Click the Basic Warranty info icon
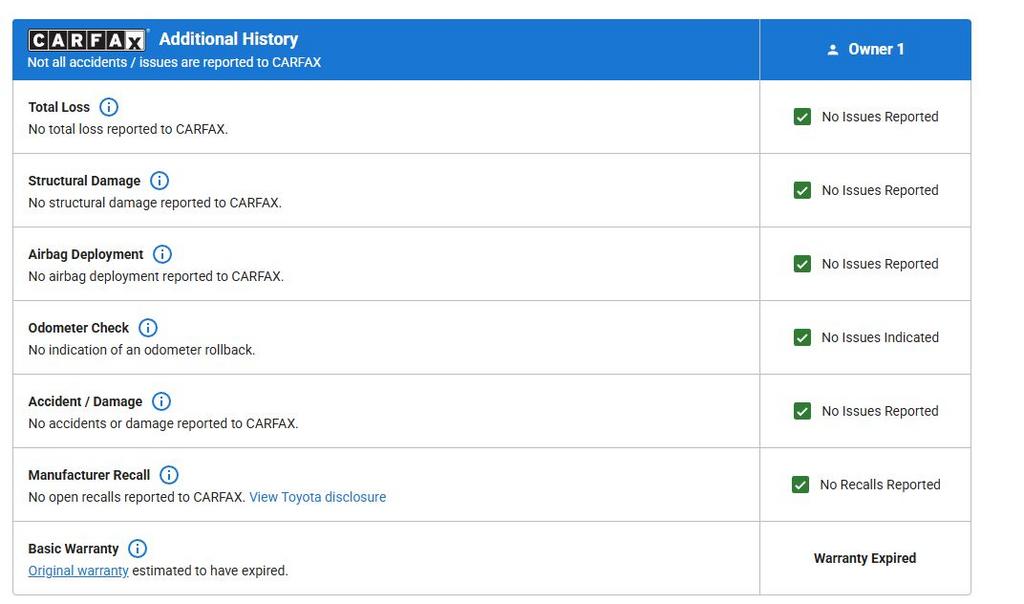 (x=138, y=549)
